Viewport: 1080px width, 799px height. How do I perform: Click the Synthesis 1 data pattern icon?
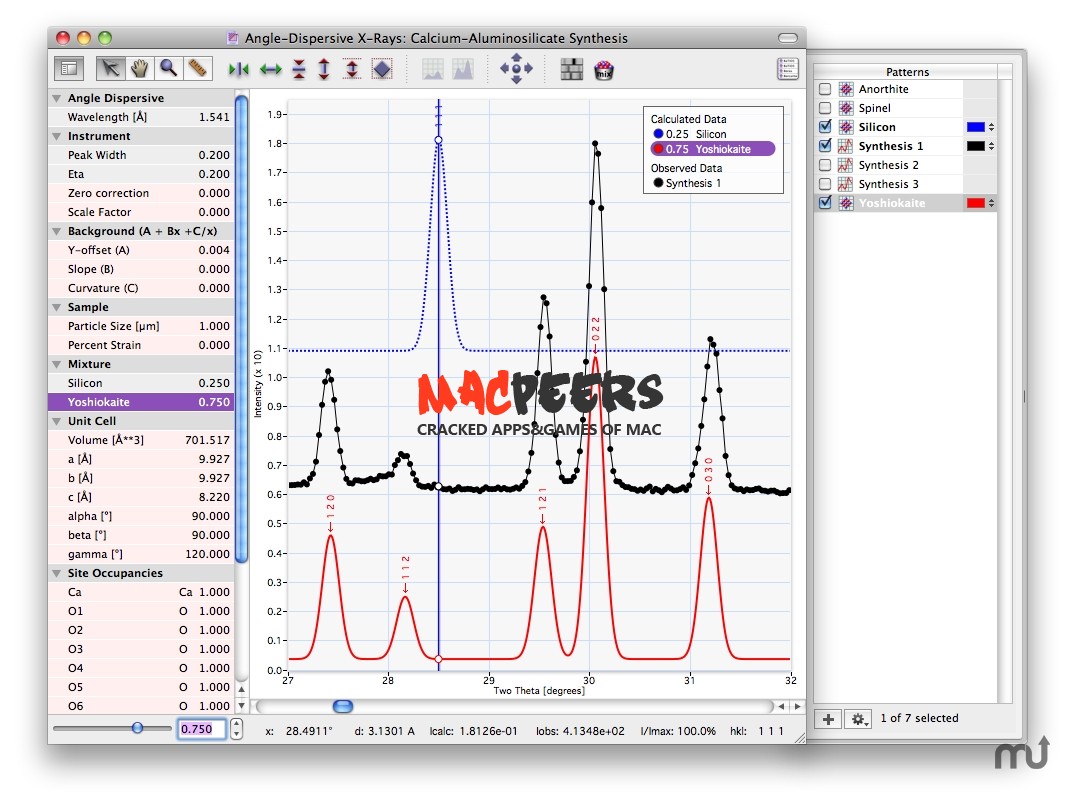click(846, 146)
